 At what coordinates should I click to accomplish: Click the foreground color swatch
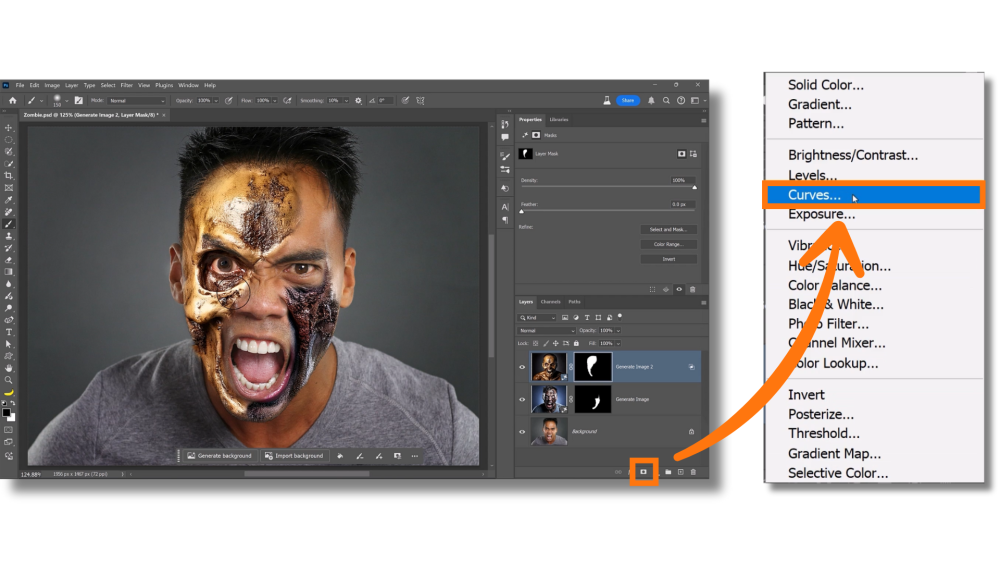[x=6, y=413]
